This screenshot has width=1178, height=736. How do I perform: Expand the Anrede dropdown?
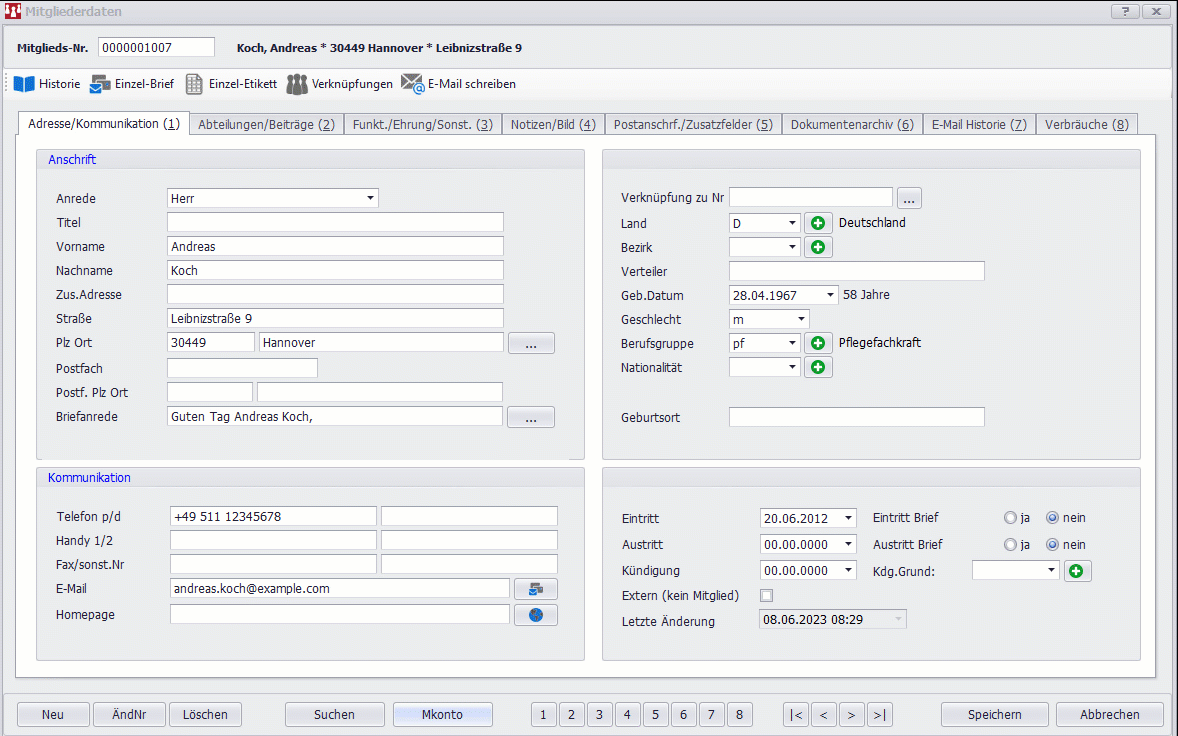[x=371, y=198]
